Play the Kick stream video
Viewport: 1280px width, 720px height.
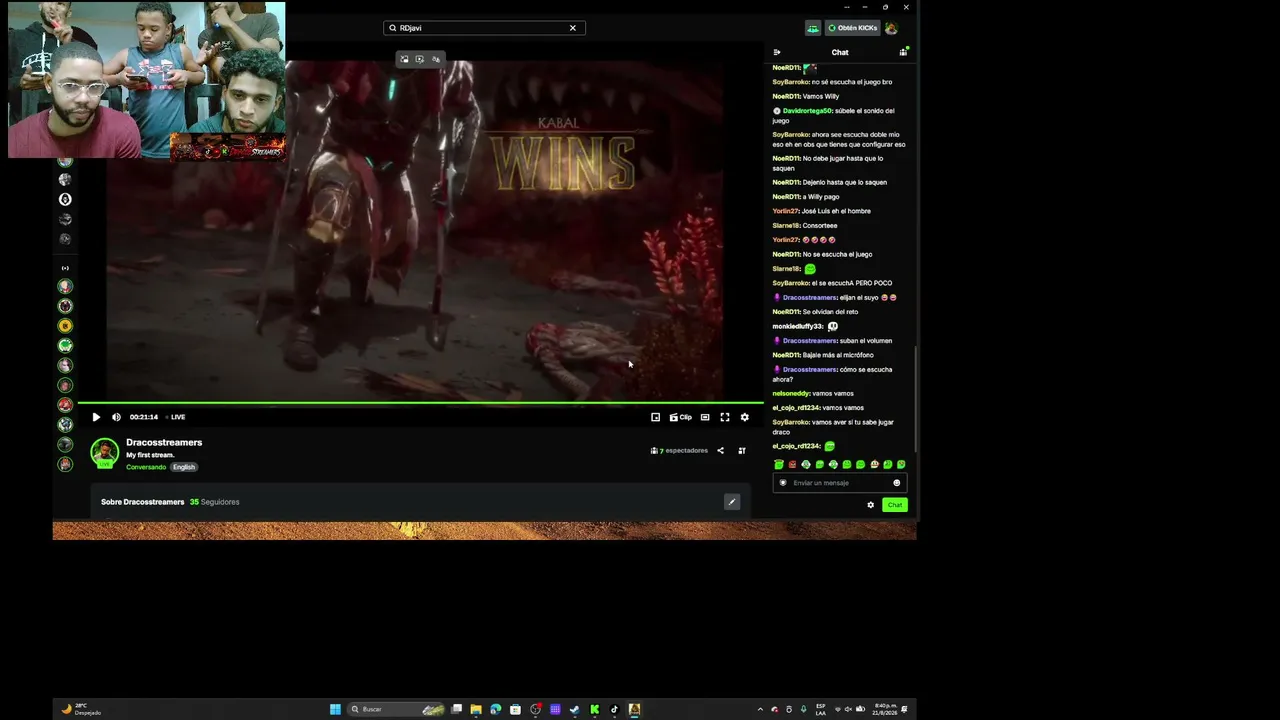(96, 417)
